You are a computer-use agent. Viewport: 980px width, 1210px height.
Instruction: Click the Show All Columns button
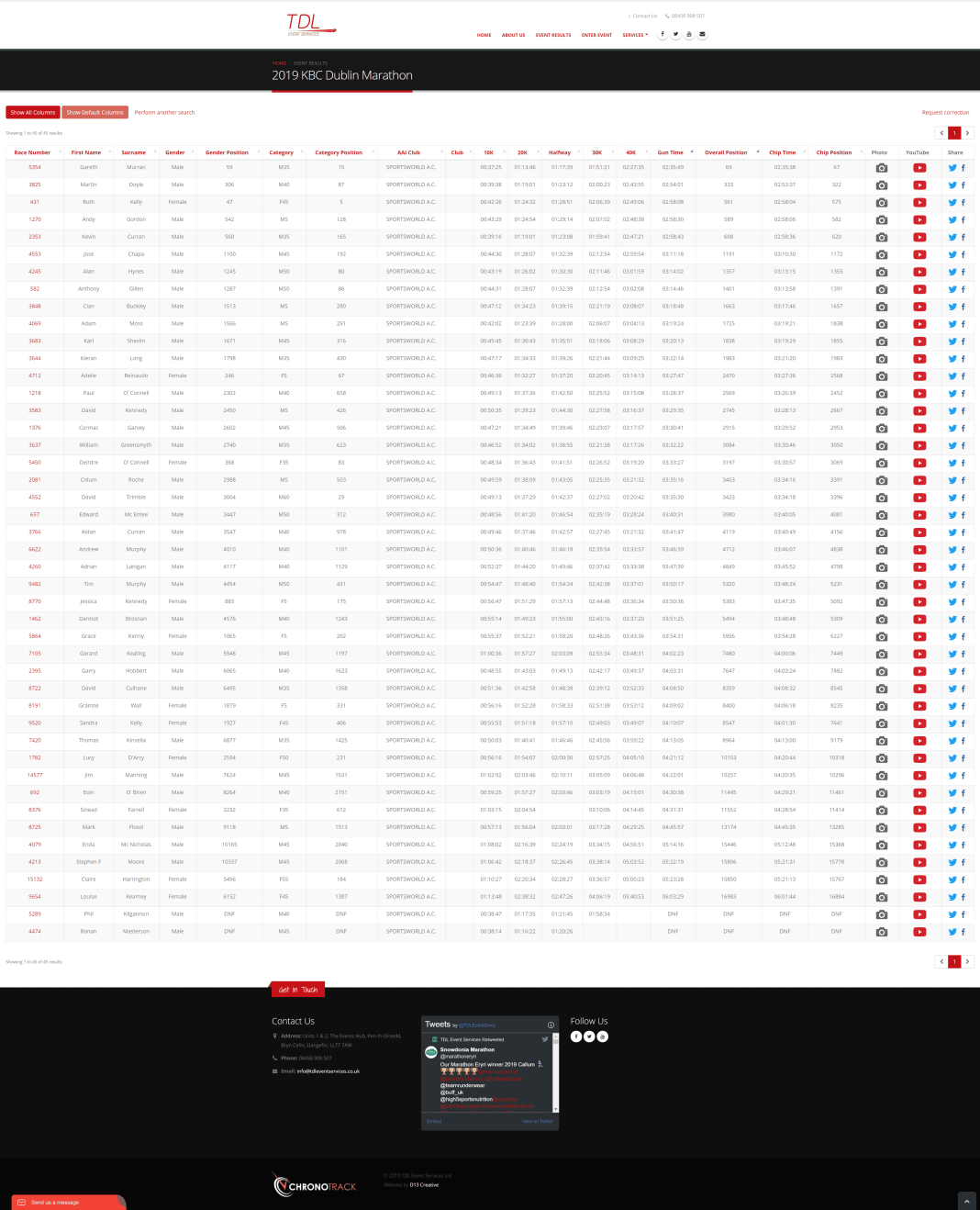tap(33, 112)
